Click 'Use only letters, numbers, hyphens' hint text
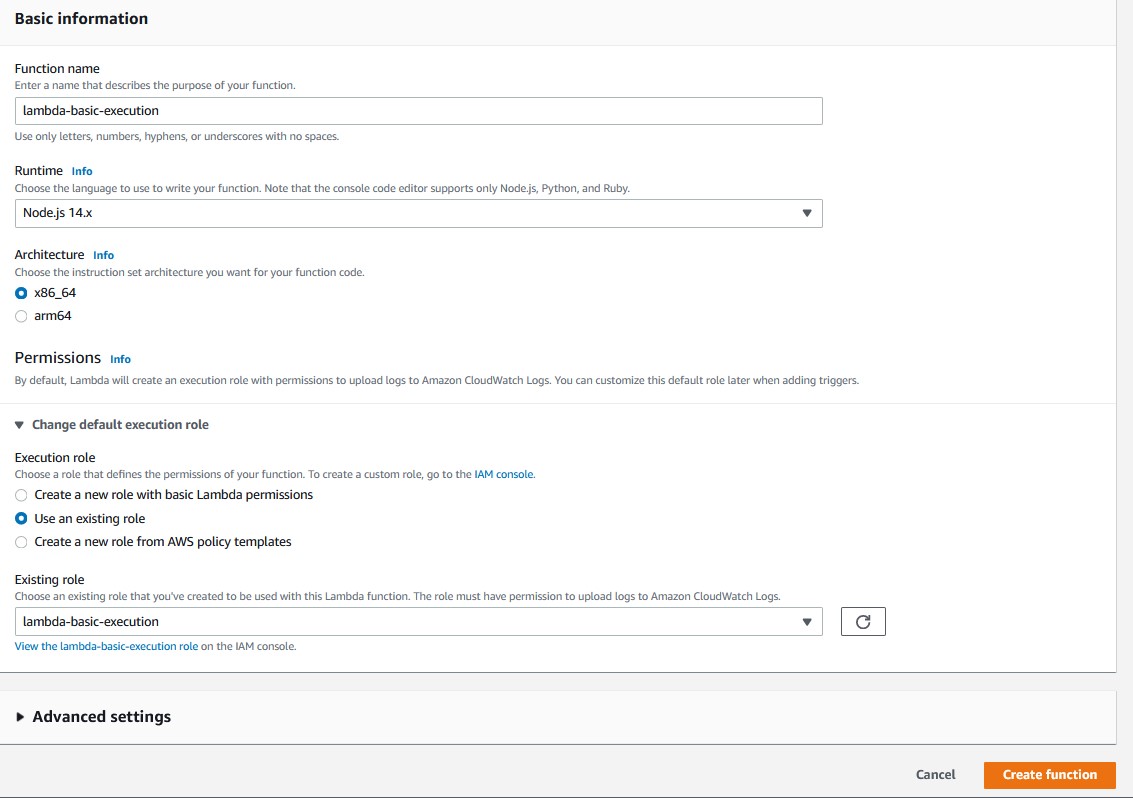This screenshot has width=1133, height=798. click(176, 136)
